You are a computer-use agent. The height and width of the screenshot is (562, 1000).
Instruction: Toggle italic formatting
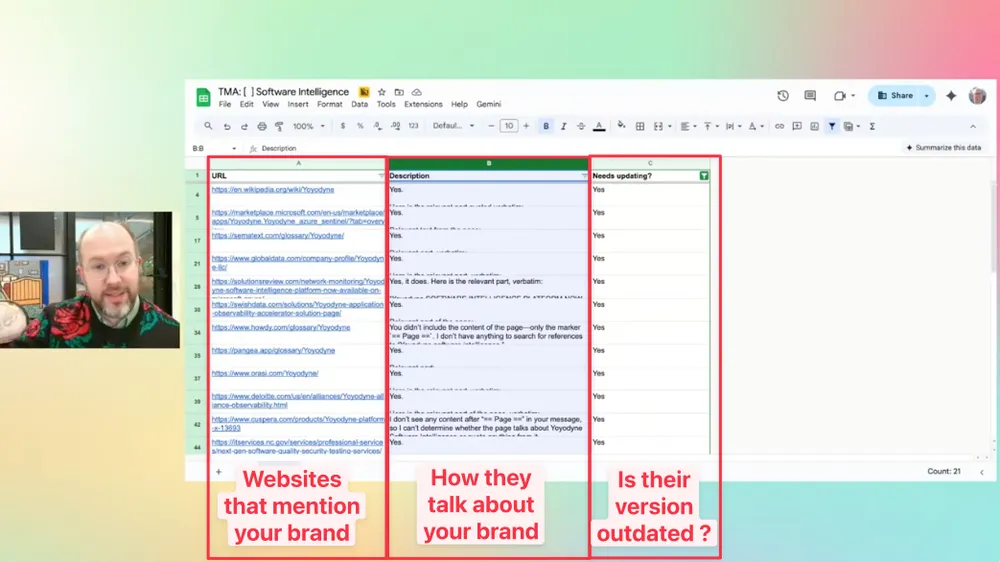pyautogui.click(x=564, y=126)
